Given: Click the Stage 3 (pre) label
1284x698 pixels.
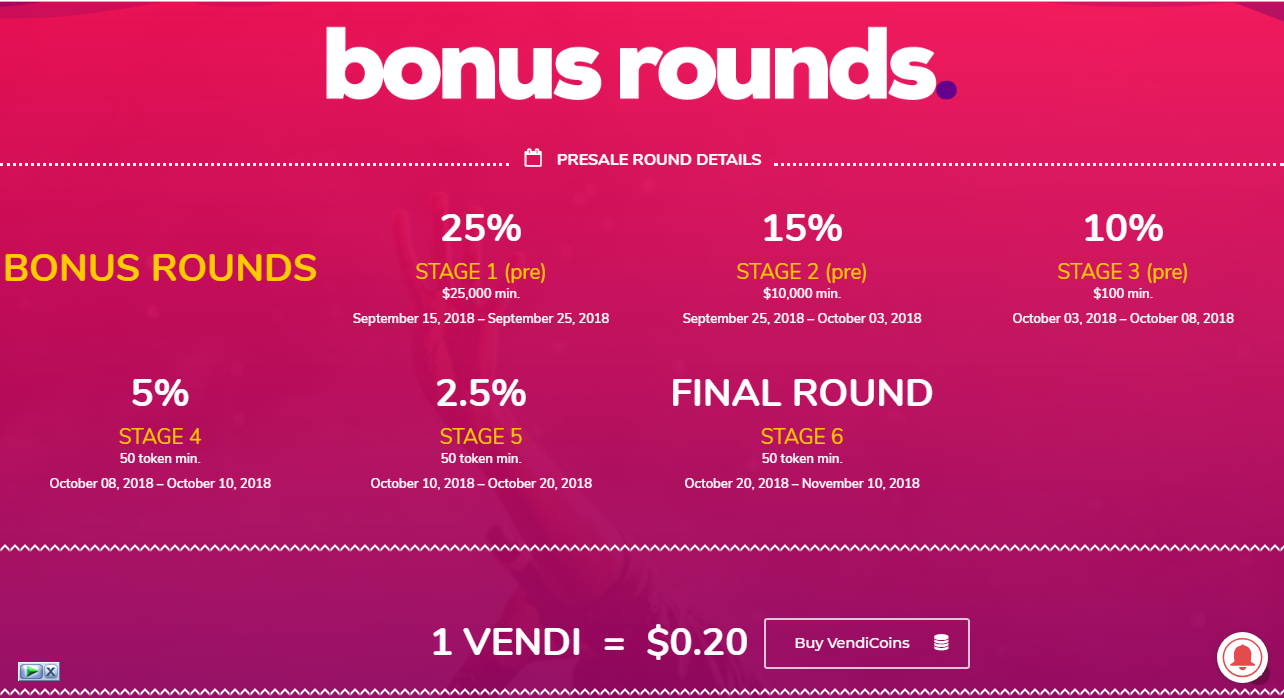Looking at the screenshot, I should [x=1123, y=271].
